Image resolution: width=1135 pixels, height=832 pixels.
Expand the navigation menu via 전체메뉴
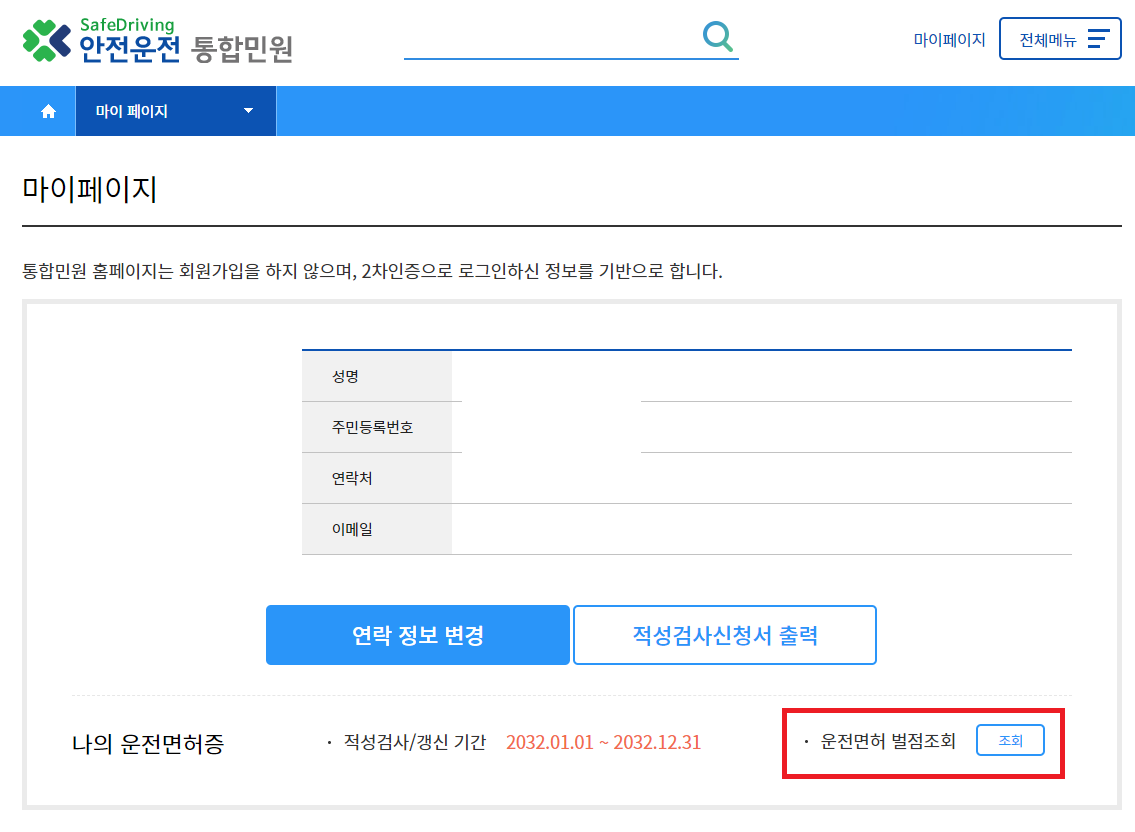coord(1060,38)
